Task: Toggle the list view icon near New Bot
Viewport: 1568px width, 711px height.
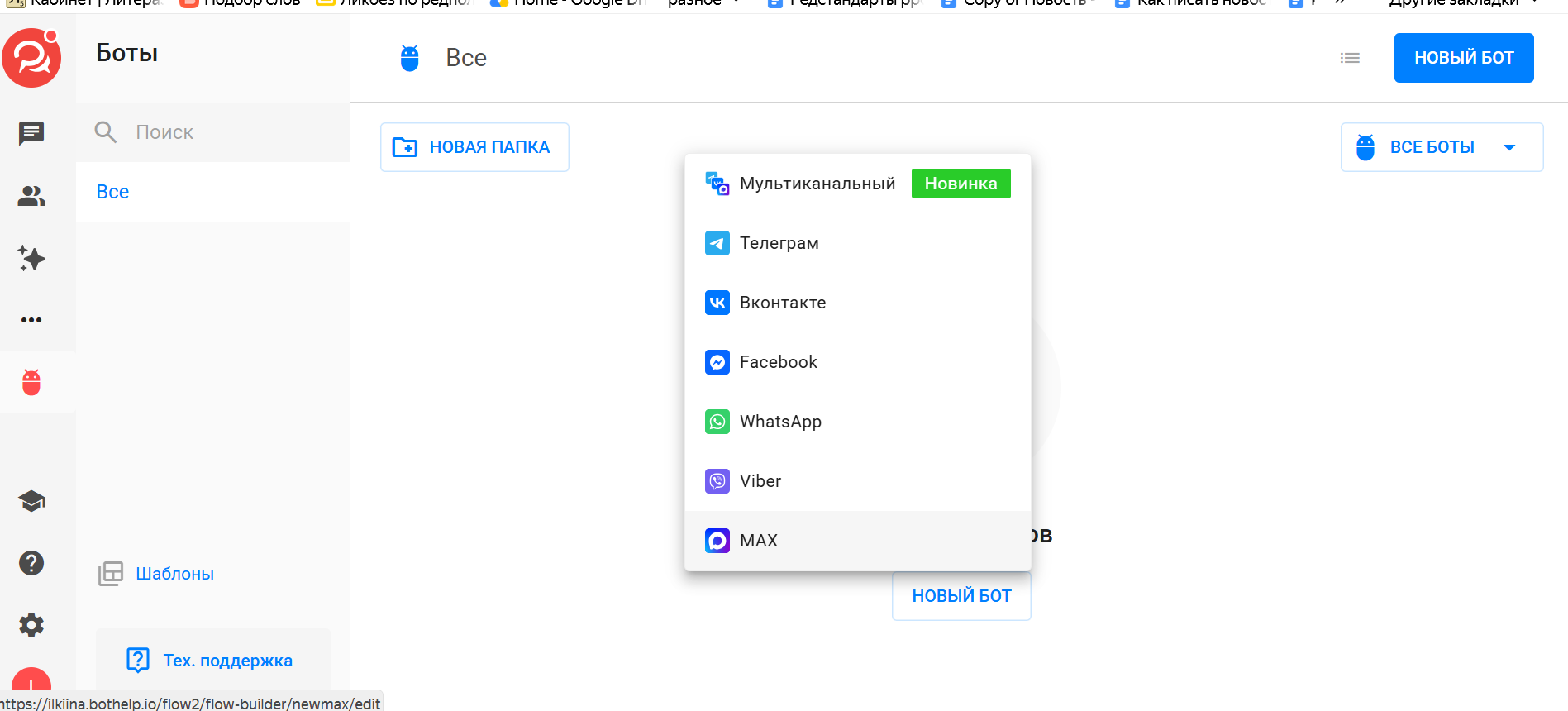Action: 1350,58
